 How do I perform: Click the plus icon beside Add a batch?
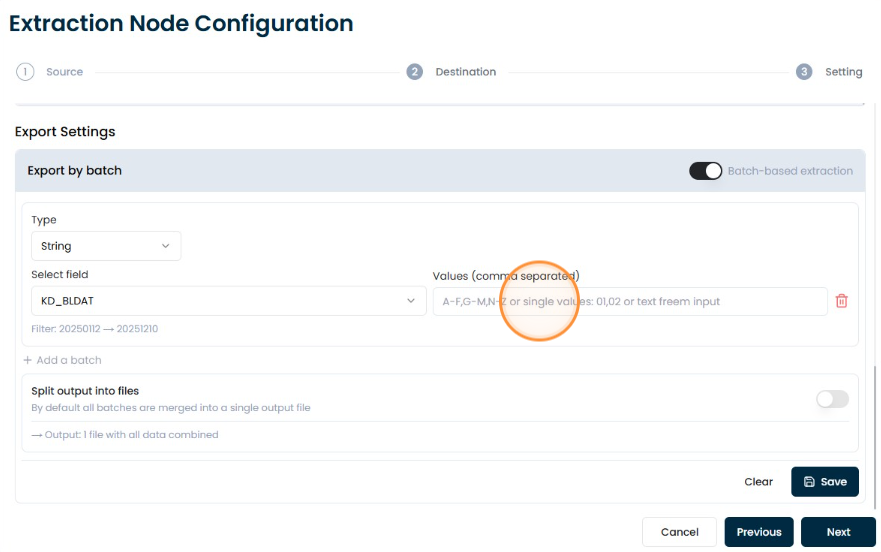(x=27, y=360)
